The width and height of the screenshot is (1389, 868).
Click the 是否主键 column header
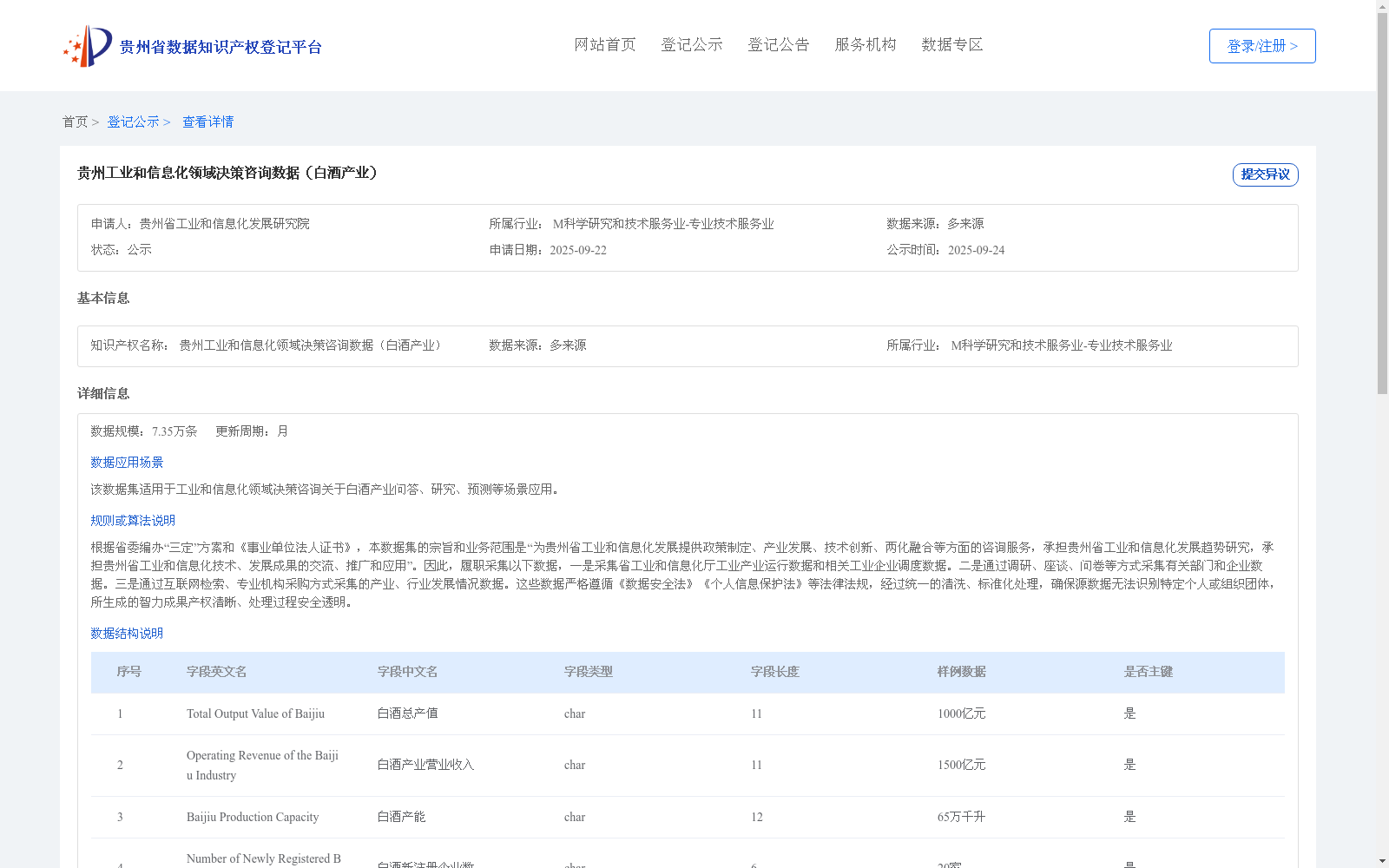tap(1149, 672)
